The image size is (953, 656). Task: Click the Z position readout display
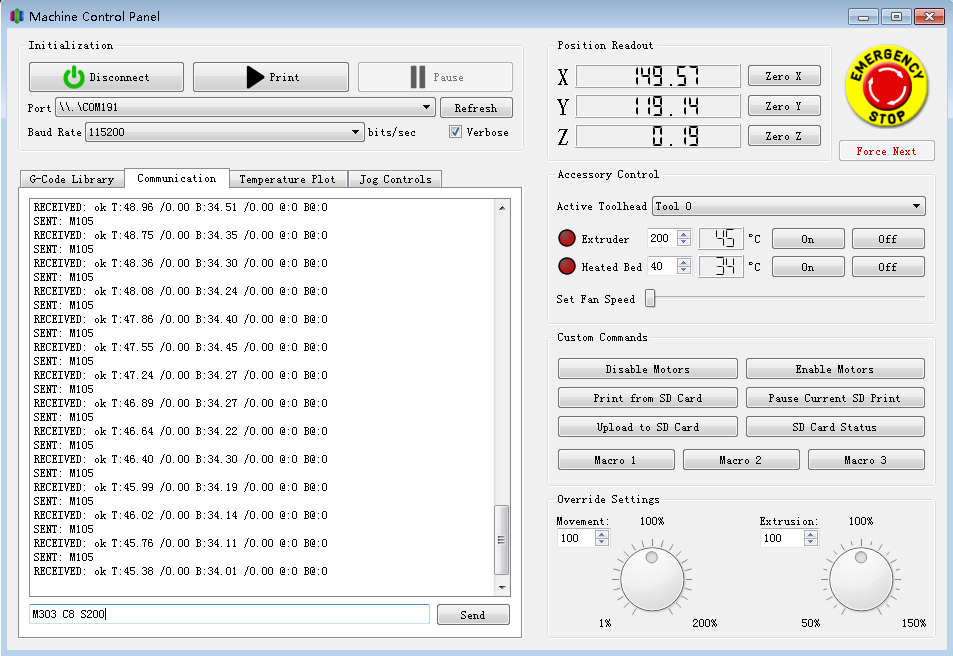[x=658, y=136]
